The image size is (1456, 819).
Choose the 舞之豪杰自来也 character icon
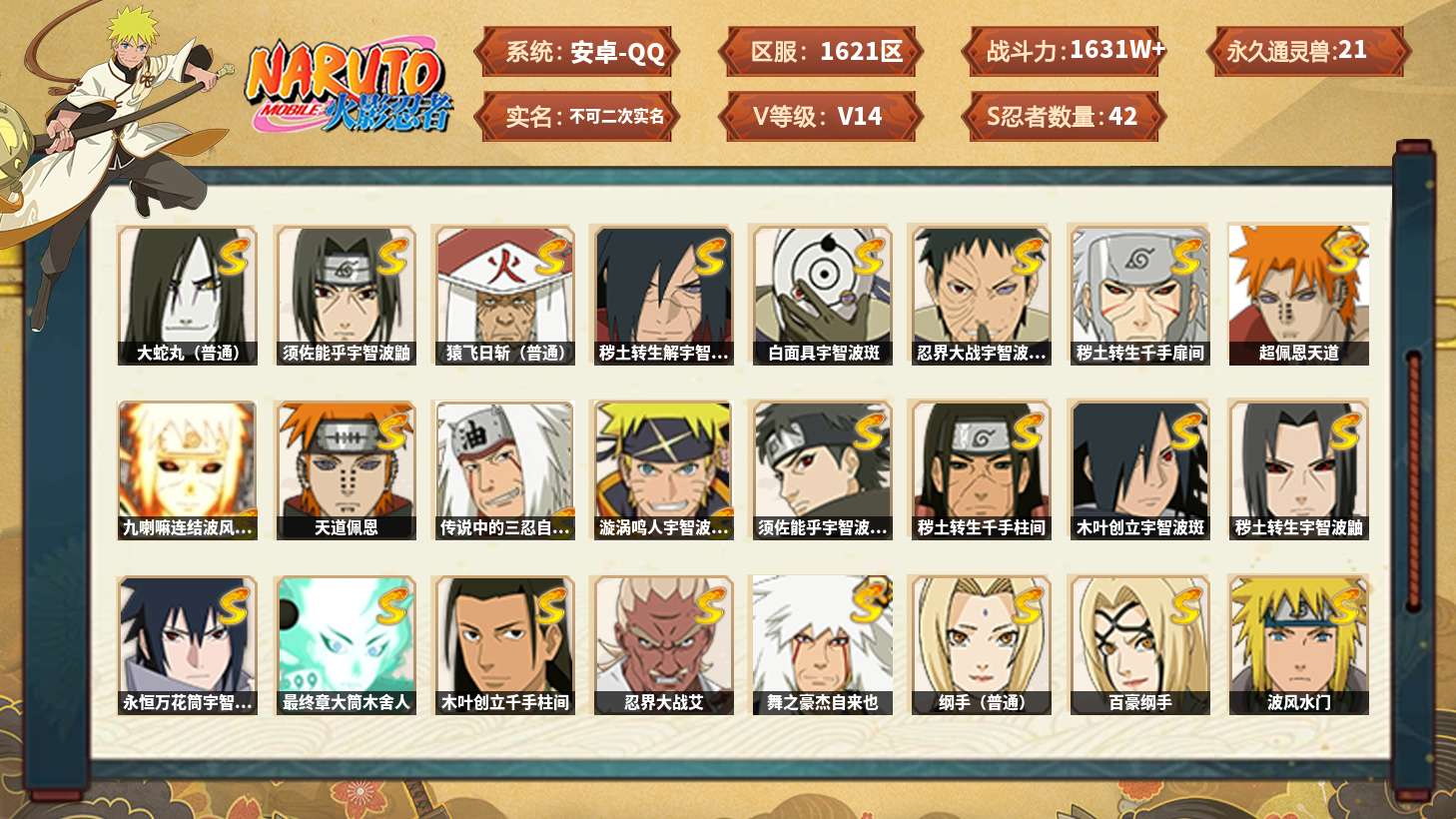coord(822,645)
